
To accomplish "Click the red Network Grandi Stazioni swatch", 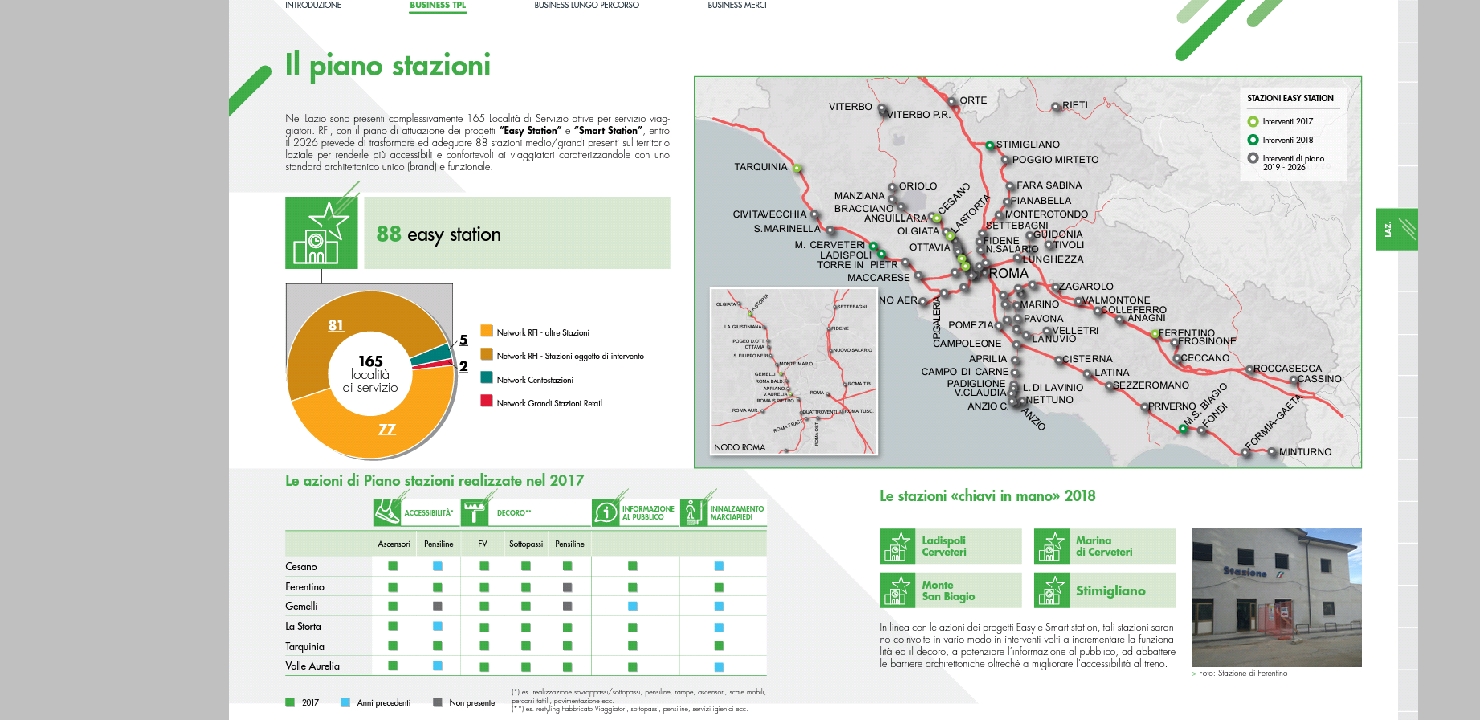I will tap(486, 403).
